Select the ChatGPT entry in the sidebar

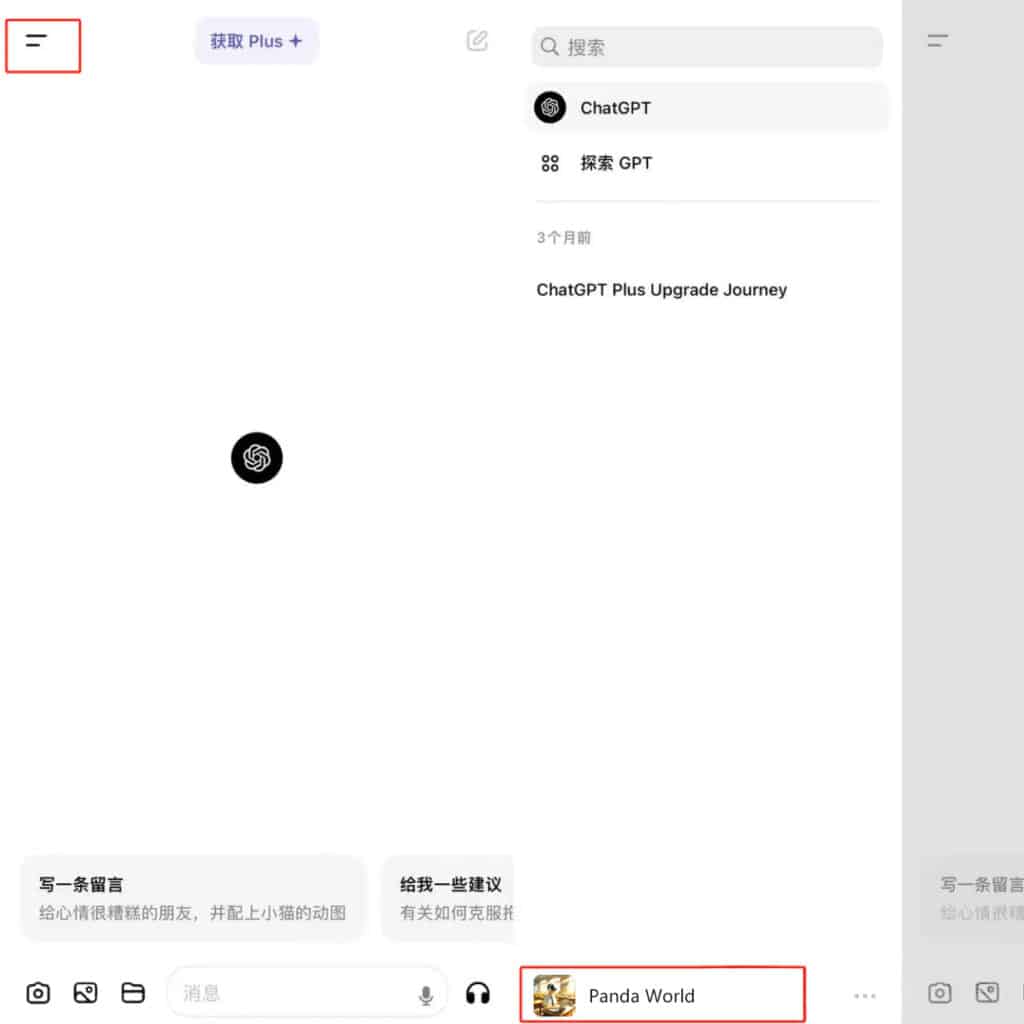click(x=707, y=108)
